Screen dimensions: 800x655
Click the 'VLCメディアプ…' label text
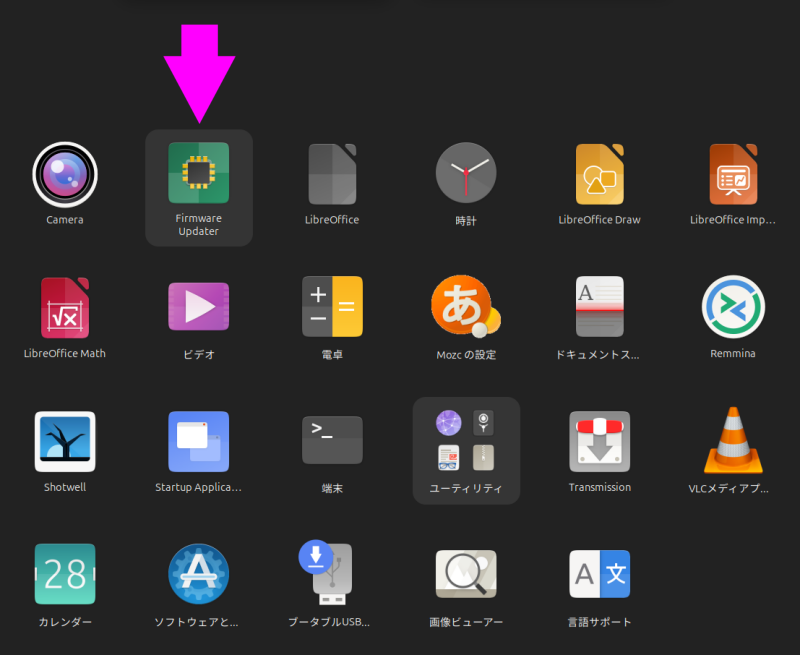pyautogui.click(x=729, y=488)
